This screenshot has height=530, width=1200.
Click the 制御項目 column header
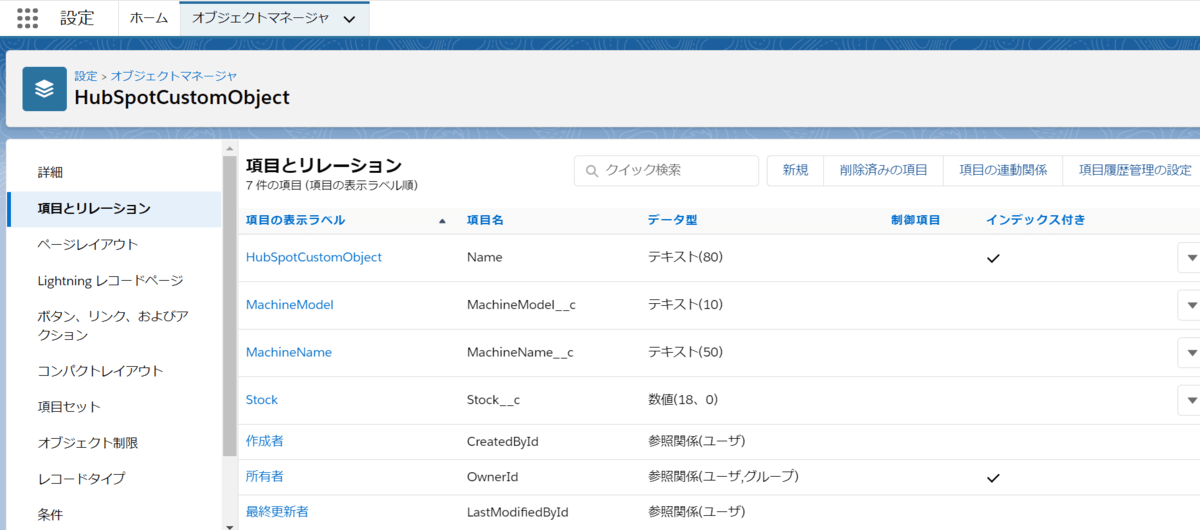pos(916,220)
